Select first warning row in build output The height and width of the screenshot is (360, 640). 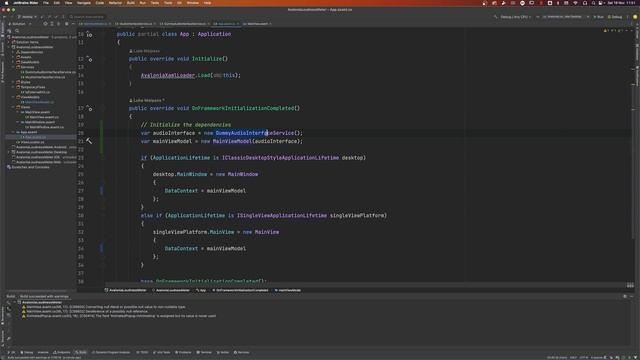tap(104, 307)
